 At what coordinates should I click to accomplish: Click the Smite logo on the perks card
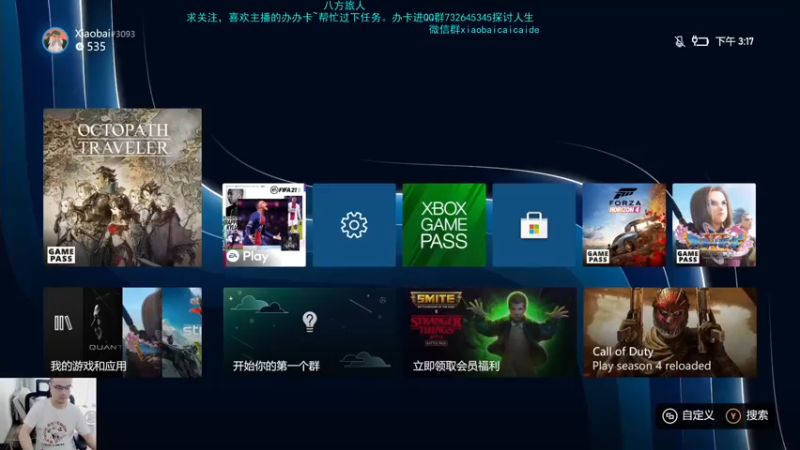pos(436,299)
